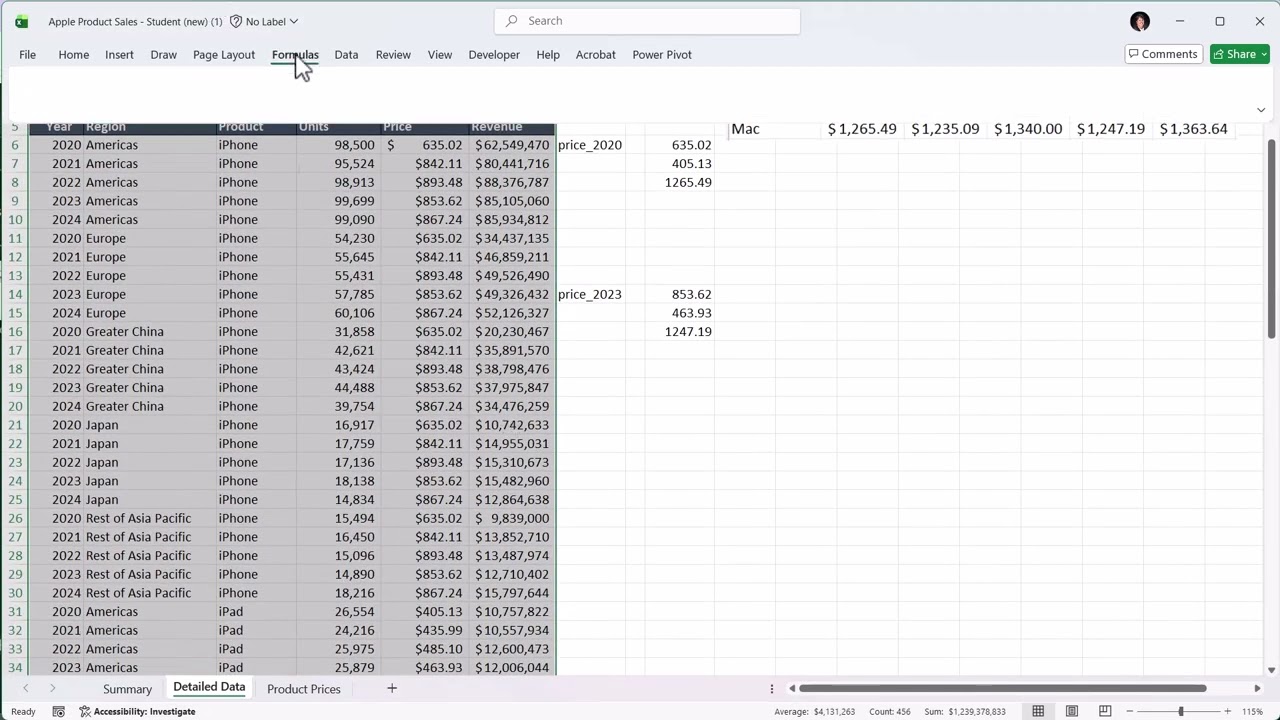1280x720 pixels.
Task: Go to next sheet tab arrow
Action: click(x=52, y=688)
